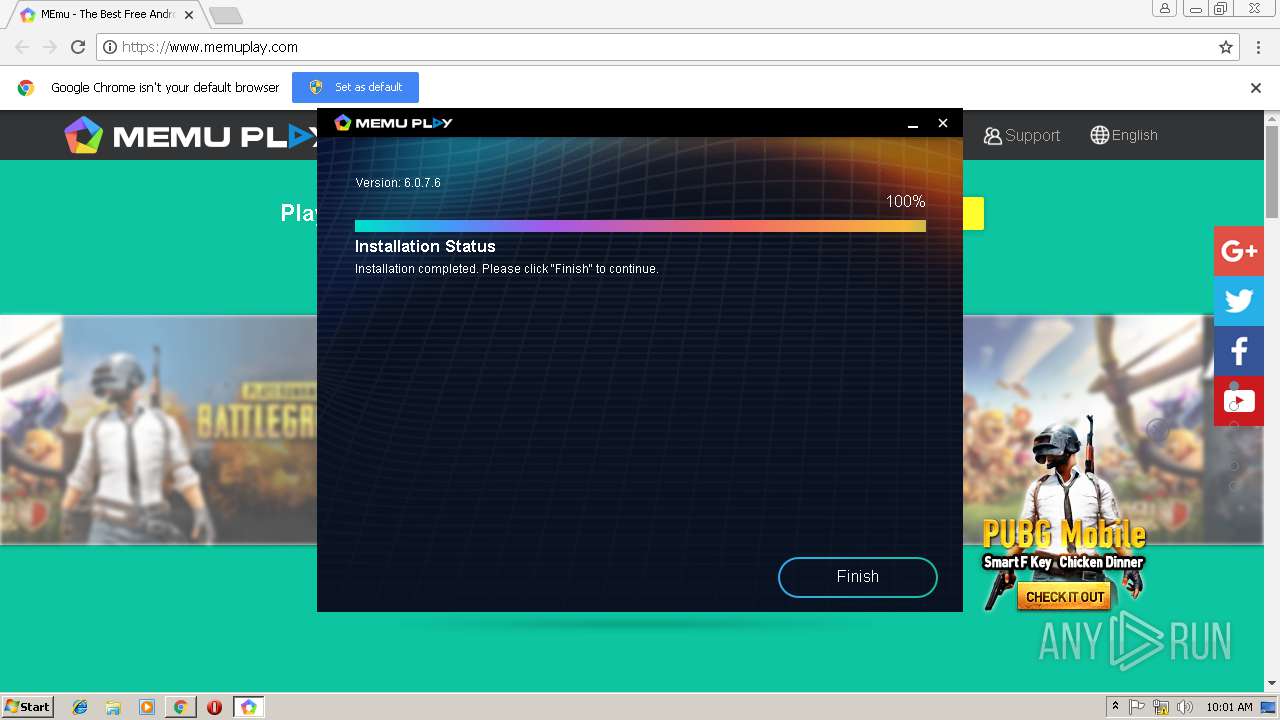1280x720 pixels.
Task: Click the MEmu Play logo in installer title
Action: click(393, 123)
